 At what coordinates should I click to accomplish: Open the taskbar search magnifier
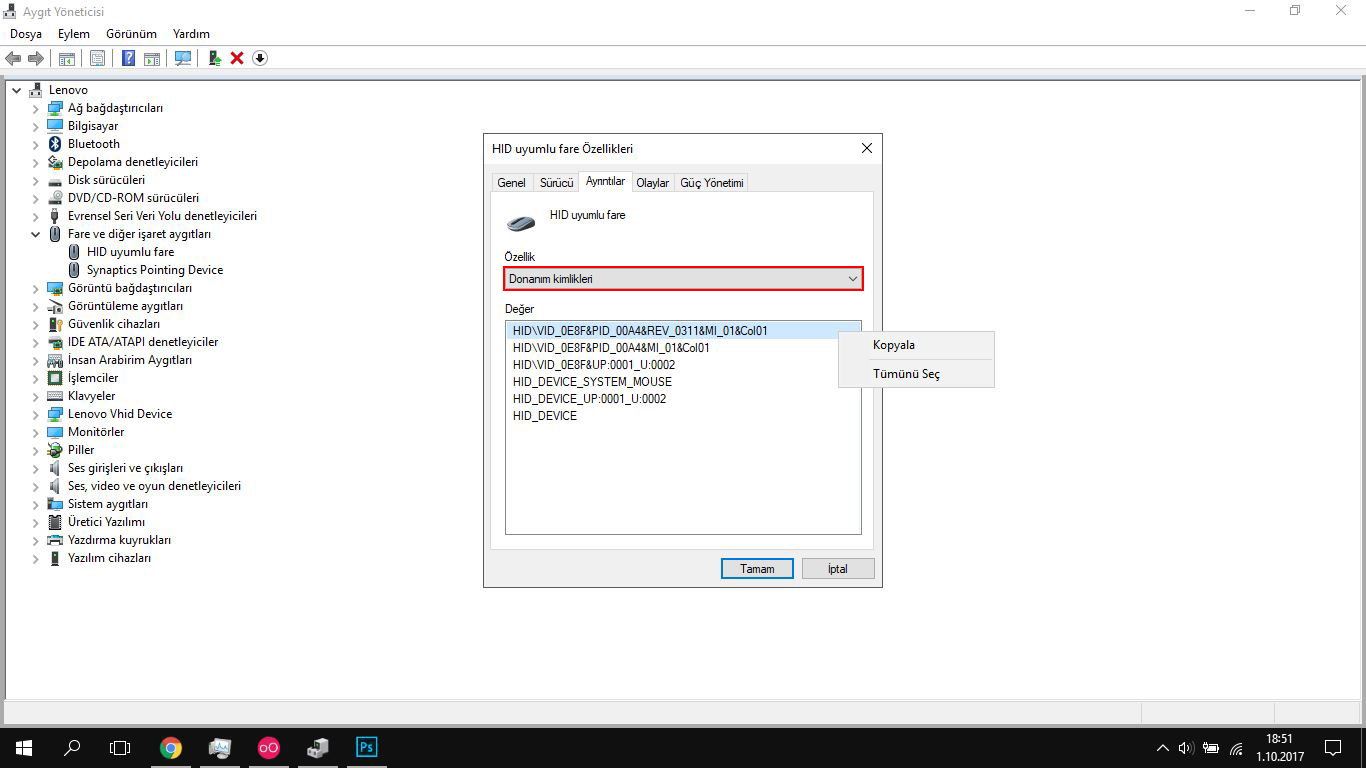pos(72,747)
